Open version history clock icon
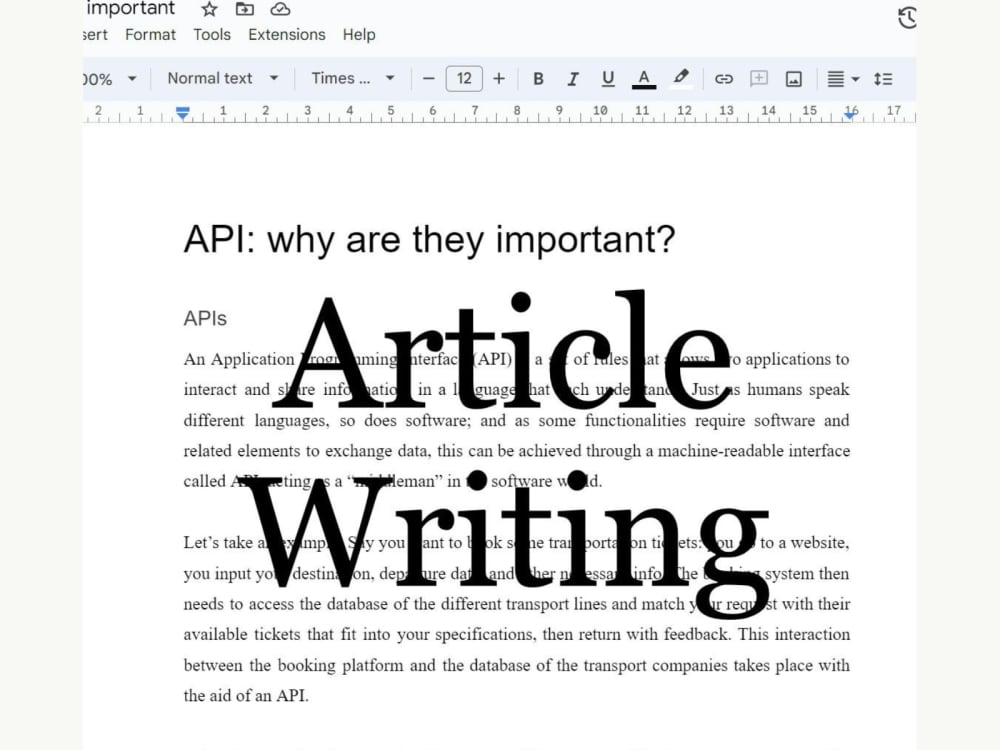 [x=907, y=18]
